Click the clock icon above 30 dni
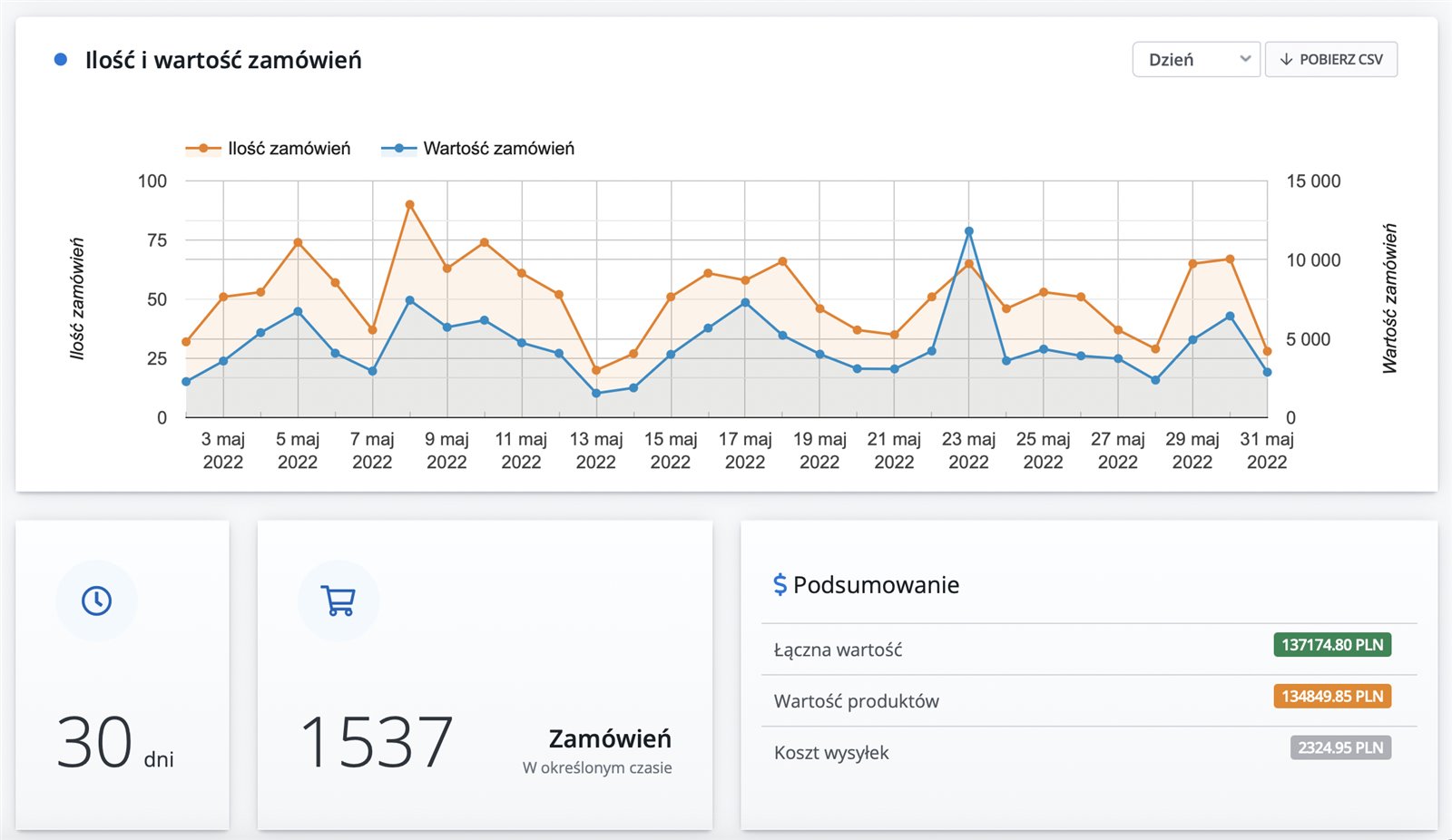The height and width of the screenshot is (840, 1452). click(x=96, y=601)
